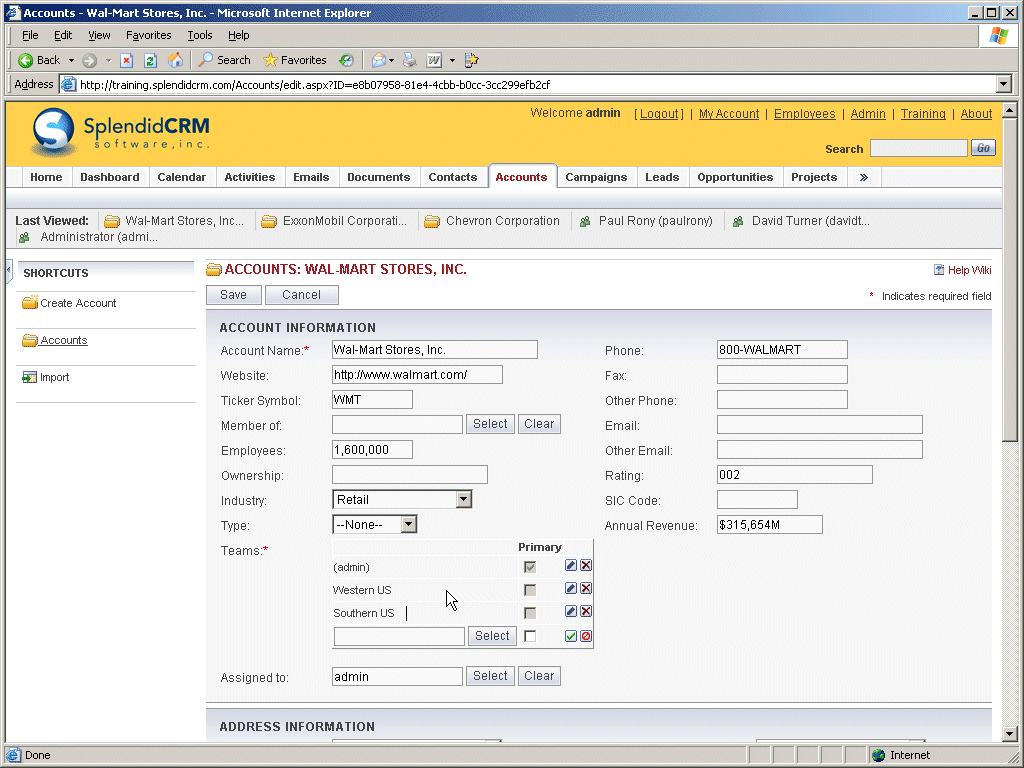The image size is (1024, 768).
Task: Expand the more tabs chevron after Projects
Action: [x=863, y=177]
